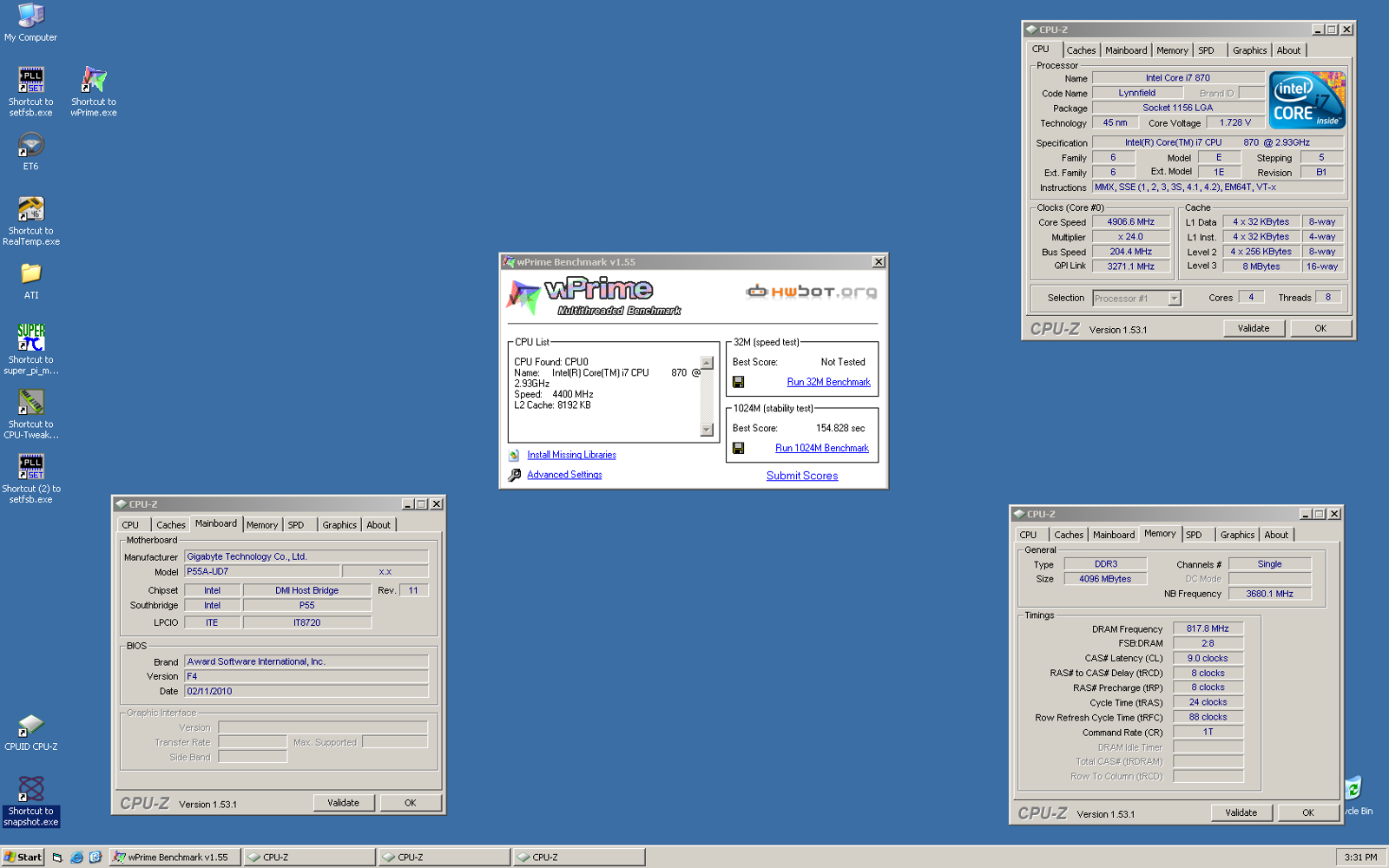This screenshot has width=1389, height=868.
Task: Open the Processor #1 selection dropdown
Action: [x=1174, y=299]
